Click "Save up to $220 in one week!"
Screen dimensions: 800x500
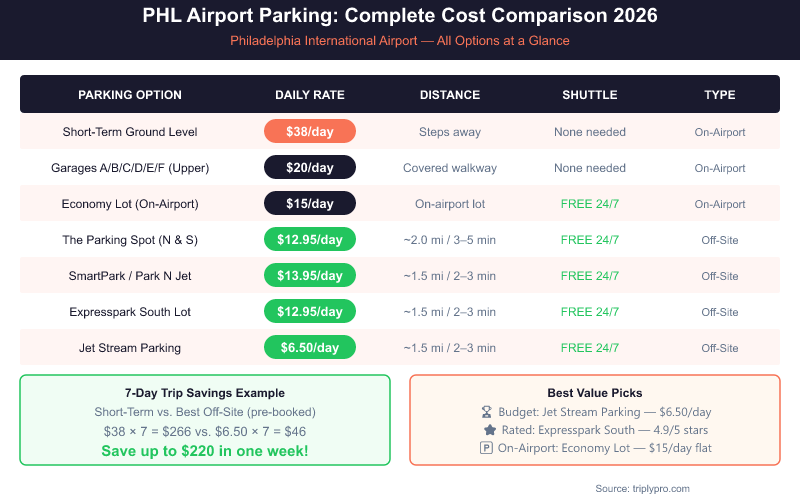205,451
